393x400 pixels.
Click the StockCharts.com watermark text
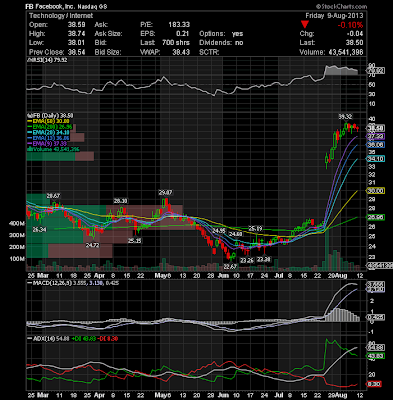[x=341, y=6]
